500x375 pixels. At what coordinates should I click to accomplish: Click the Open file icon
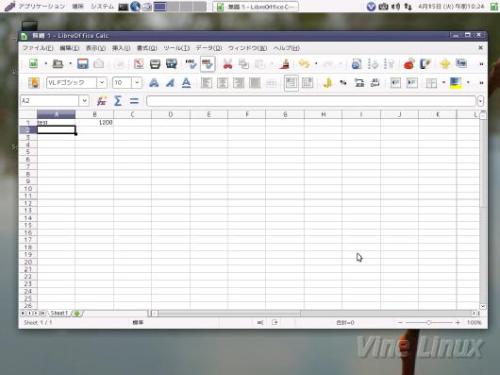[58, 63]
